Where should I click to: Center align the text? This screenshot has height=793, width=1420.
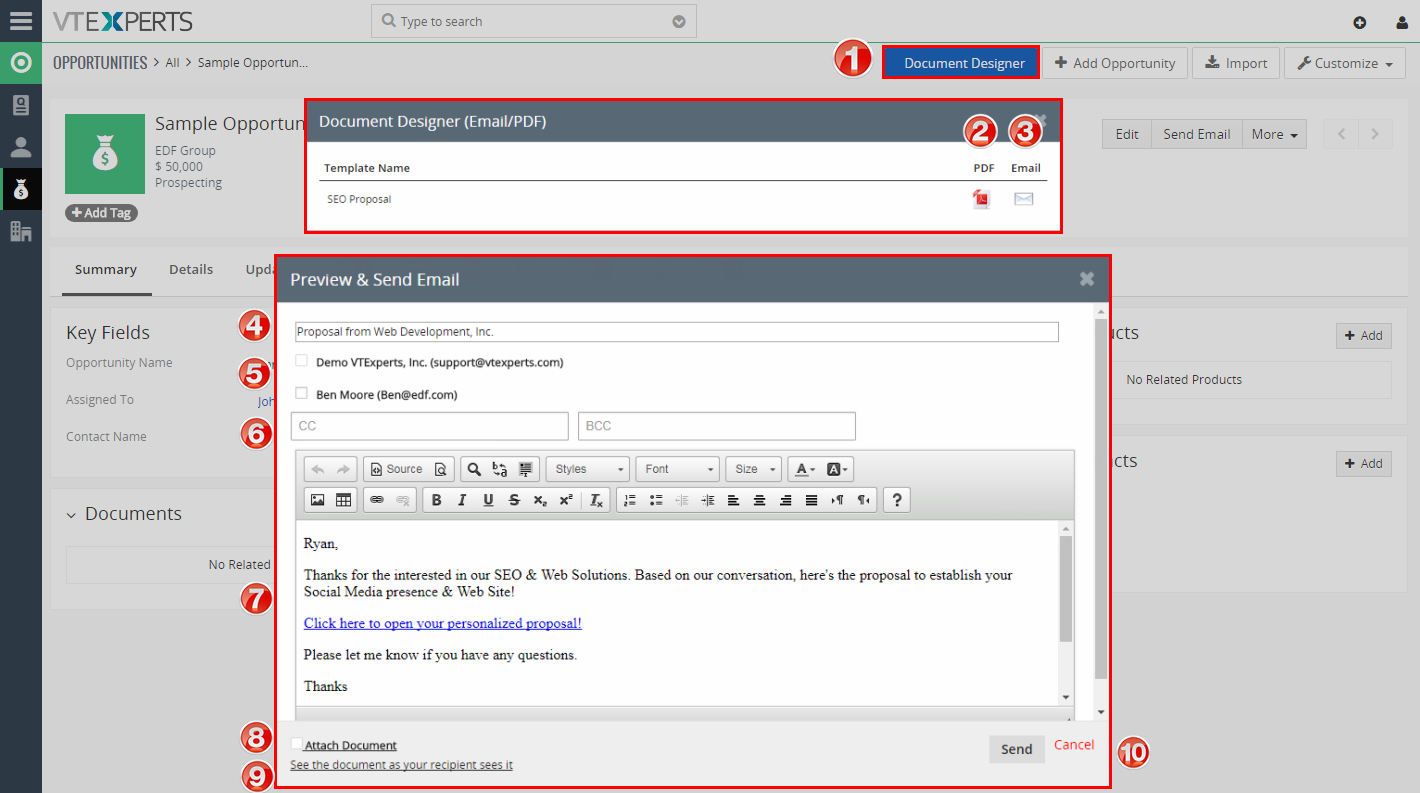(760, 500)
